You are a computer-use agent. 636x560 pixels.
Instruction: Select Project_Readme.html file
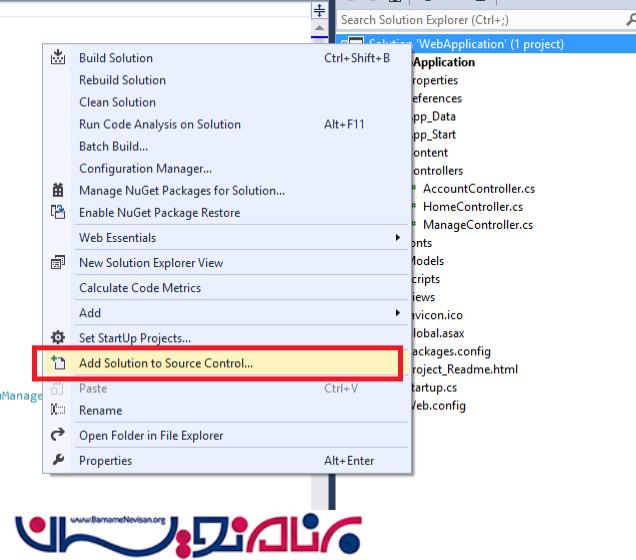click(x=464, y=369)
